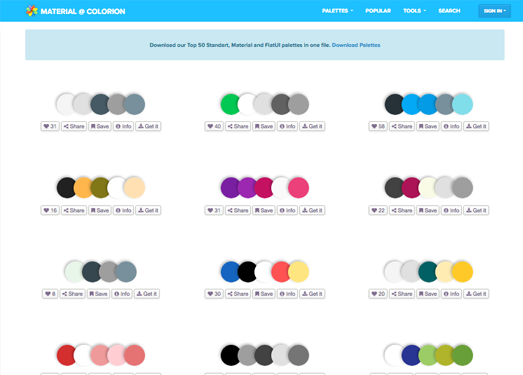523x375 pixels.
Task: Expand the Tools dropdown in navbar
Action: [415, 11]
